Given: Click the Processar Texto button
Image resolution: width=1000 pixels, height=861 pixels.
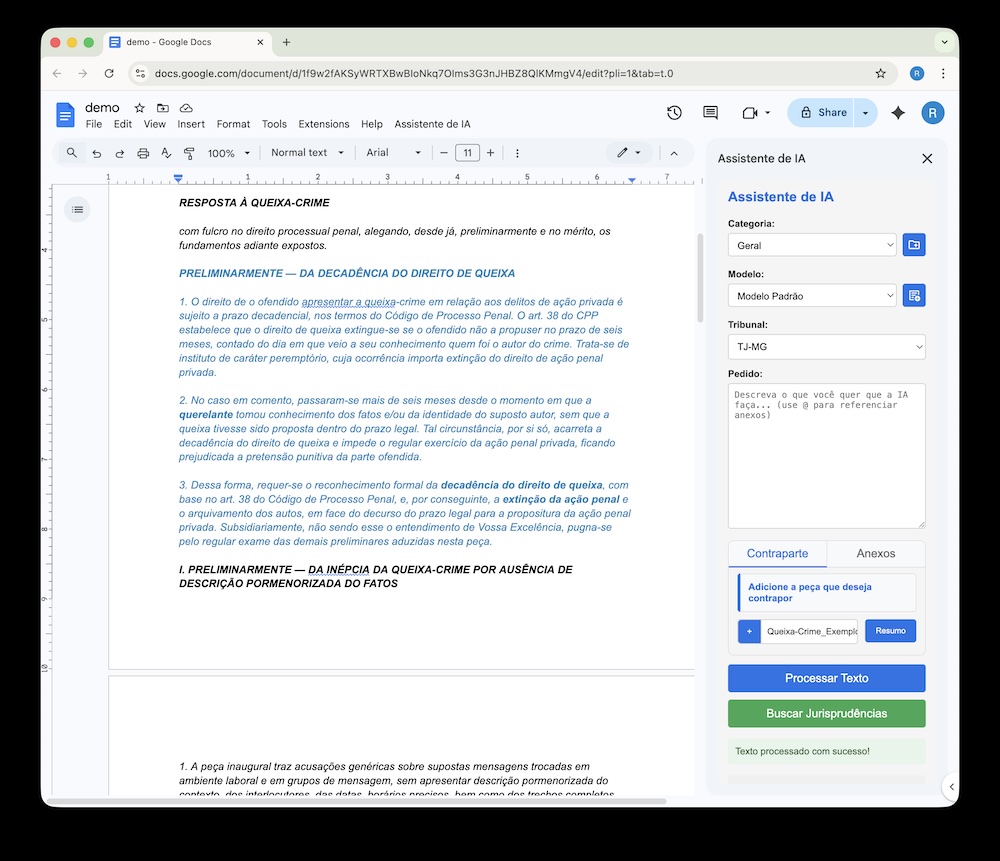Looking at the screenshot, I should 826,678.
